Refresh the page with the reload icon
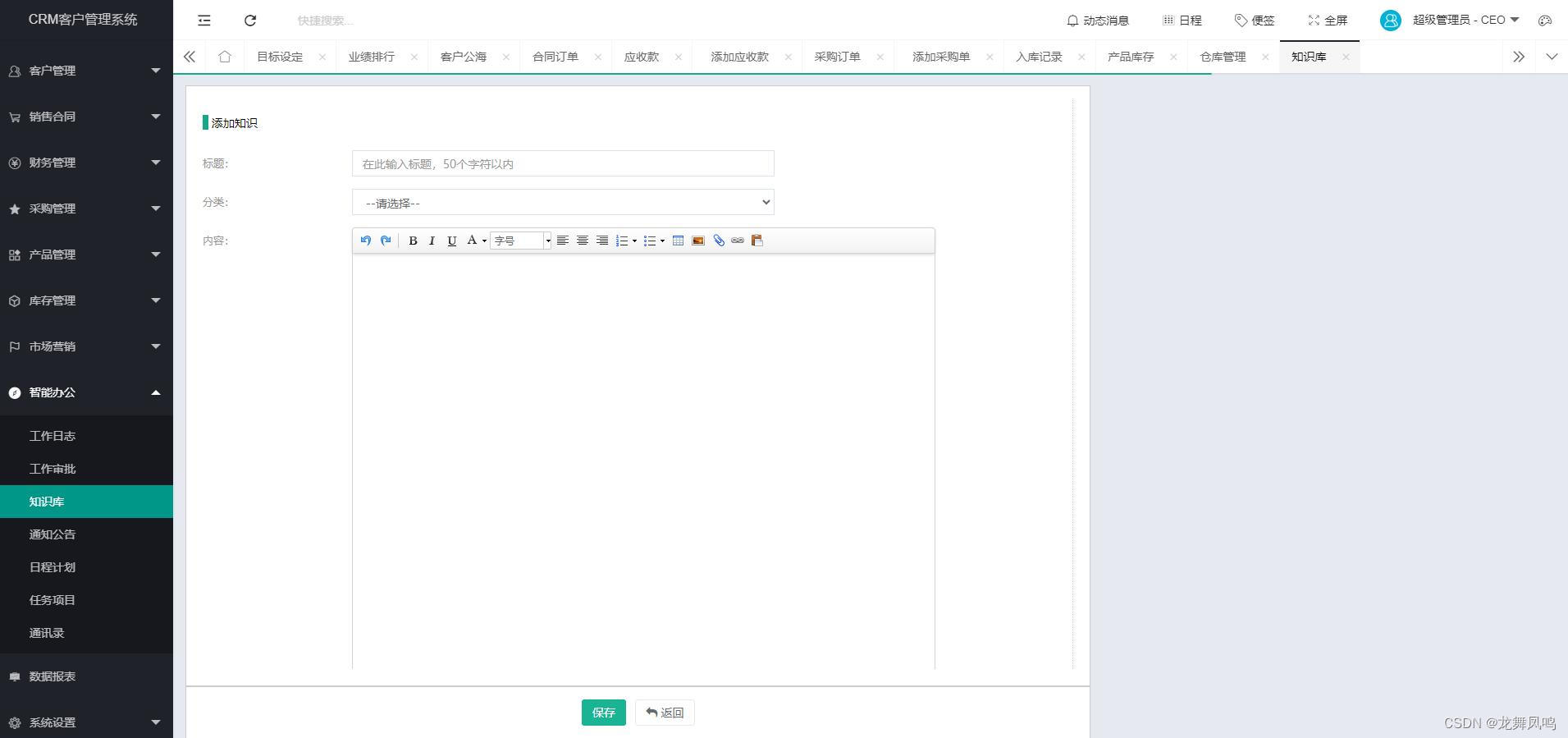This screenshot has height=738, width=1568. tap(250, 21)
